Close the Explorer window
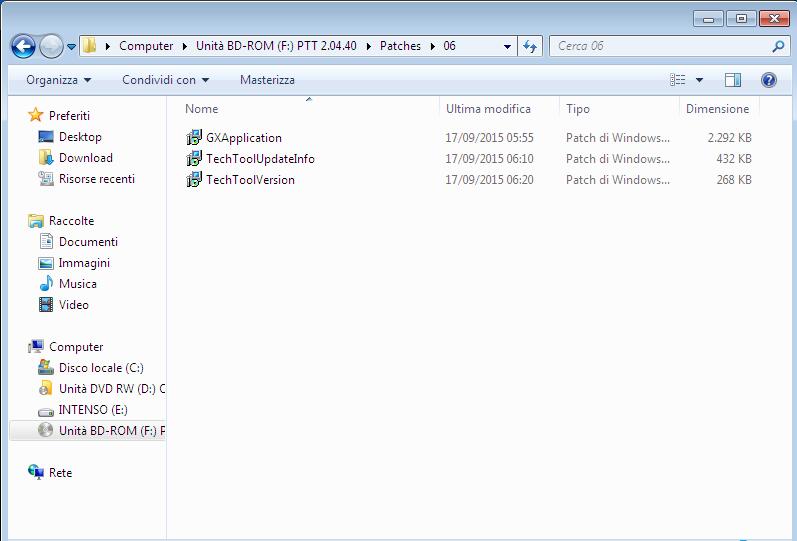The image size is (797, 541). point(774,19)
